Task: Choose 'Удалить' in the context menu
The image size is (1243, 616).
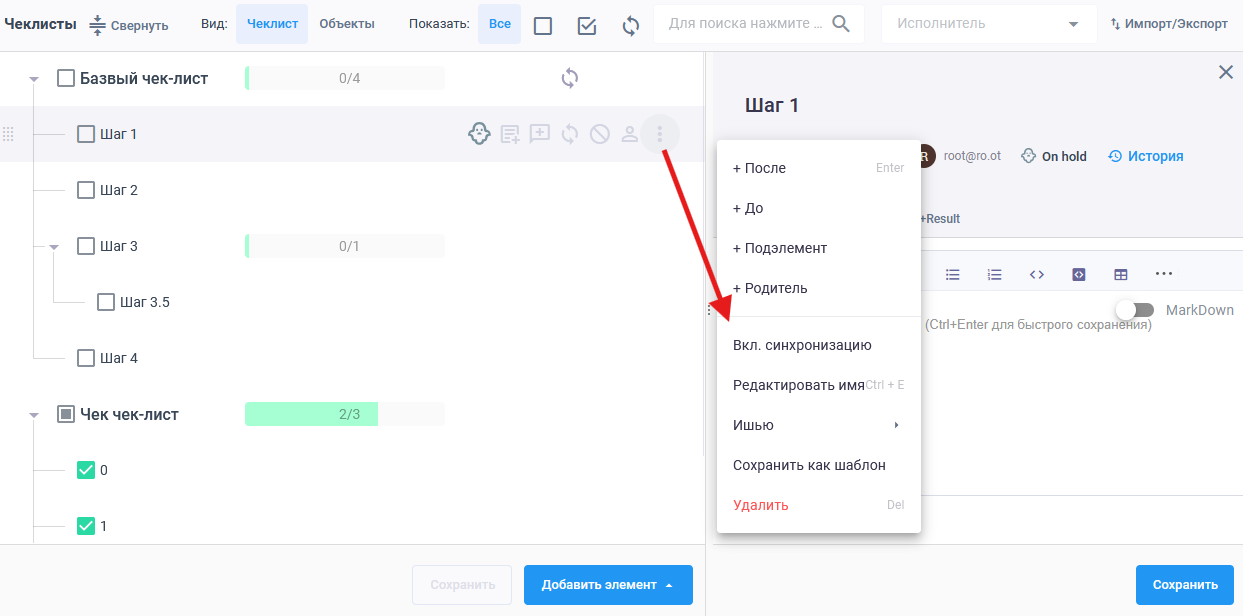Action: click(761, 505)
